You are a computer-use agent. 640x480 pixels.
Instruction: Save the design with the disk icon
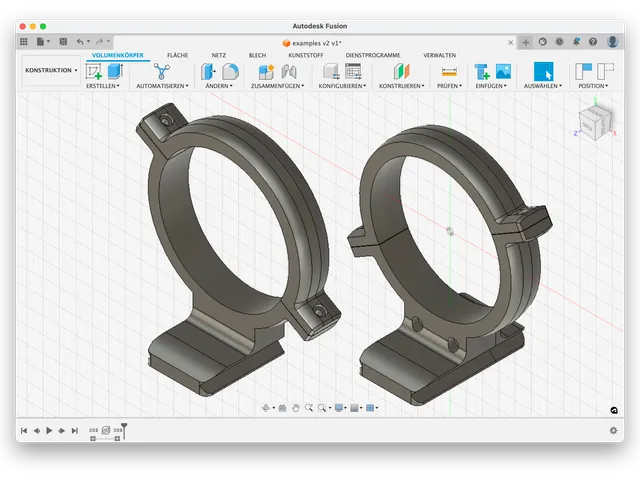click(63, 42)
